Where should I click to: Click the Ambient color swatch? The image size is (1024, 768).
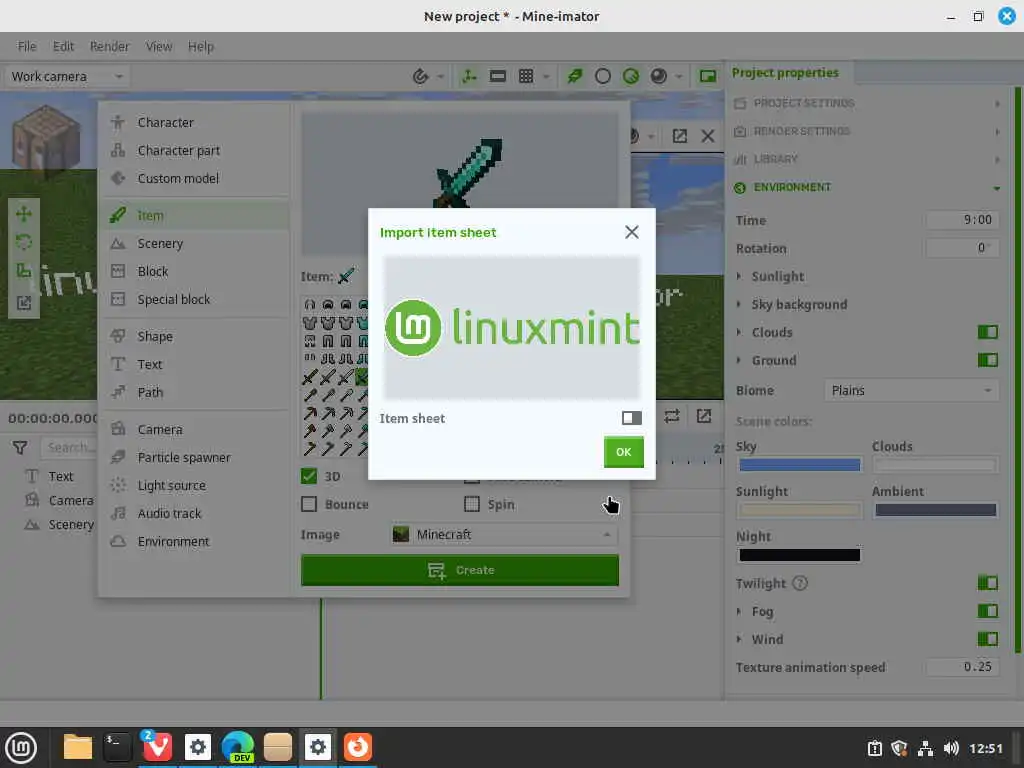[x=935, y=510]
